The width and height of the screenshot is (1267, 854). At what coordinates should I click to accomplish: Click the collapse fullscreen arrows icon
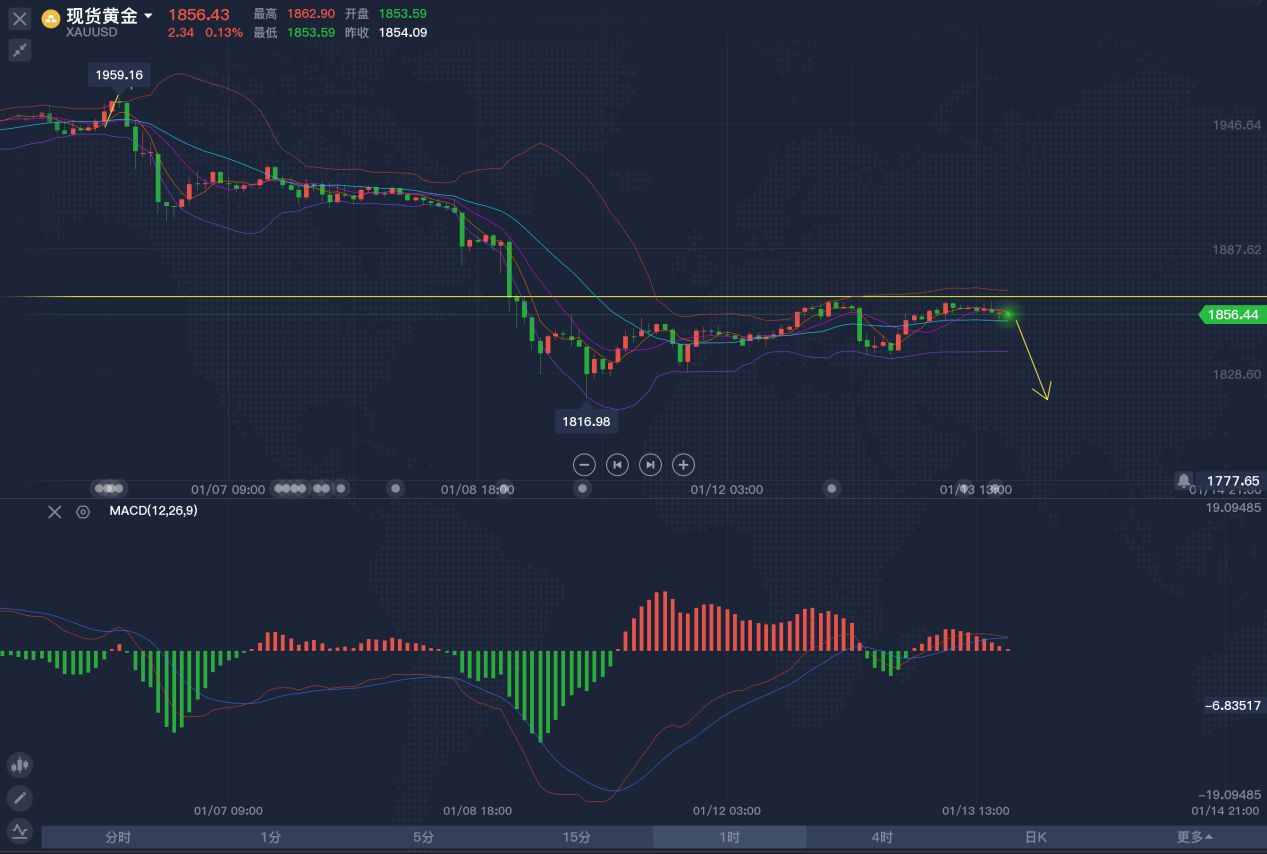[x=20, y=50]
